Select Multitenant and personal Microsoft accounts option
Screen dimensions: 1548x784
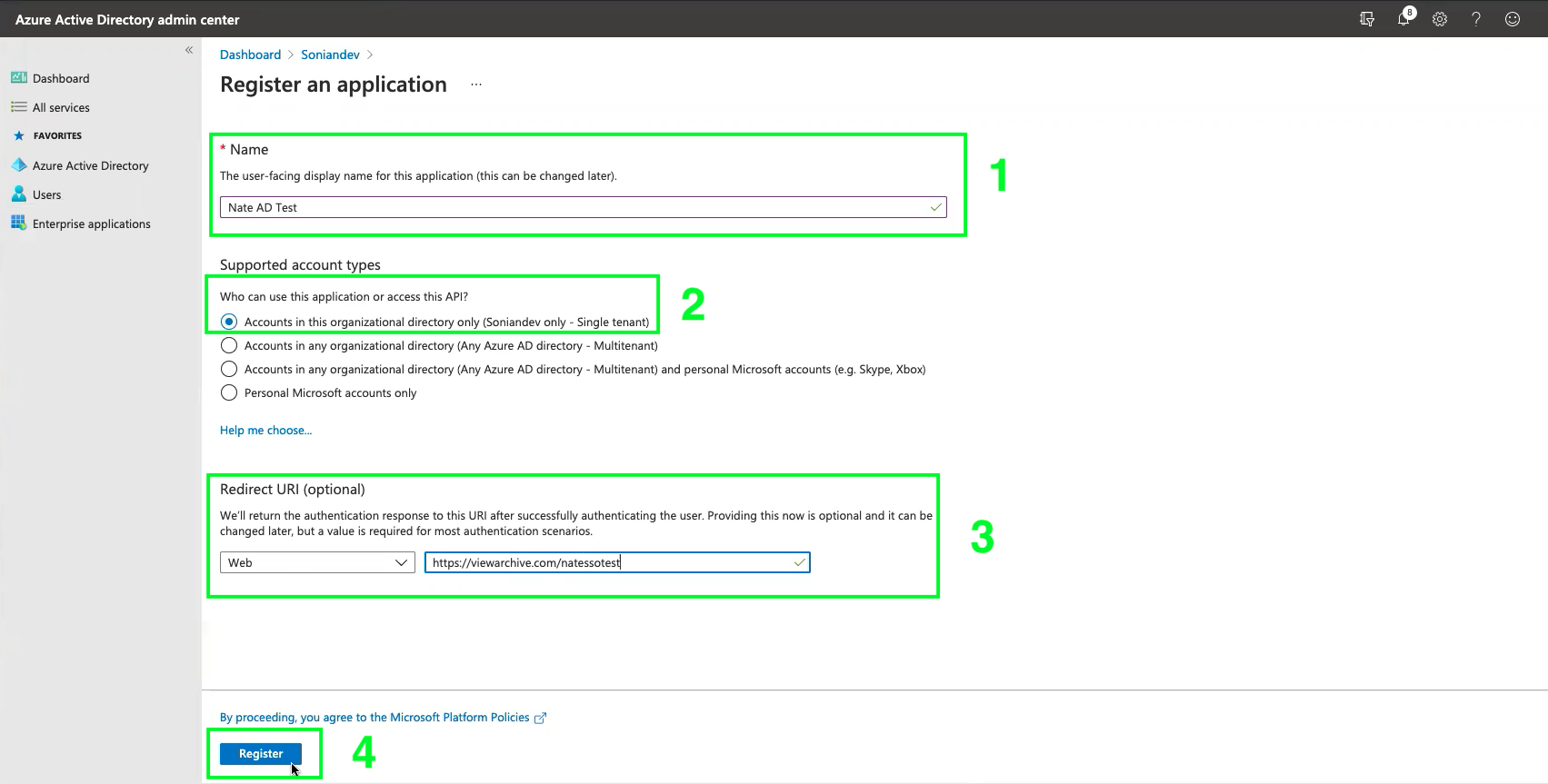pyautogui.click(x=229, y=369)
